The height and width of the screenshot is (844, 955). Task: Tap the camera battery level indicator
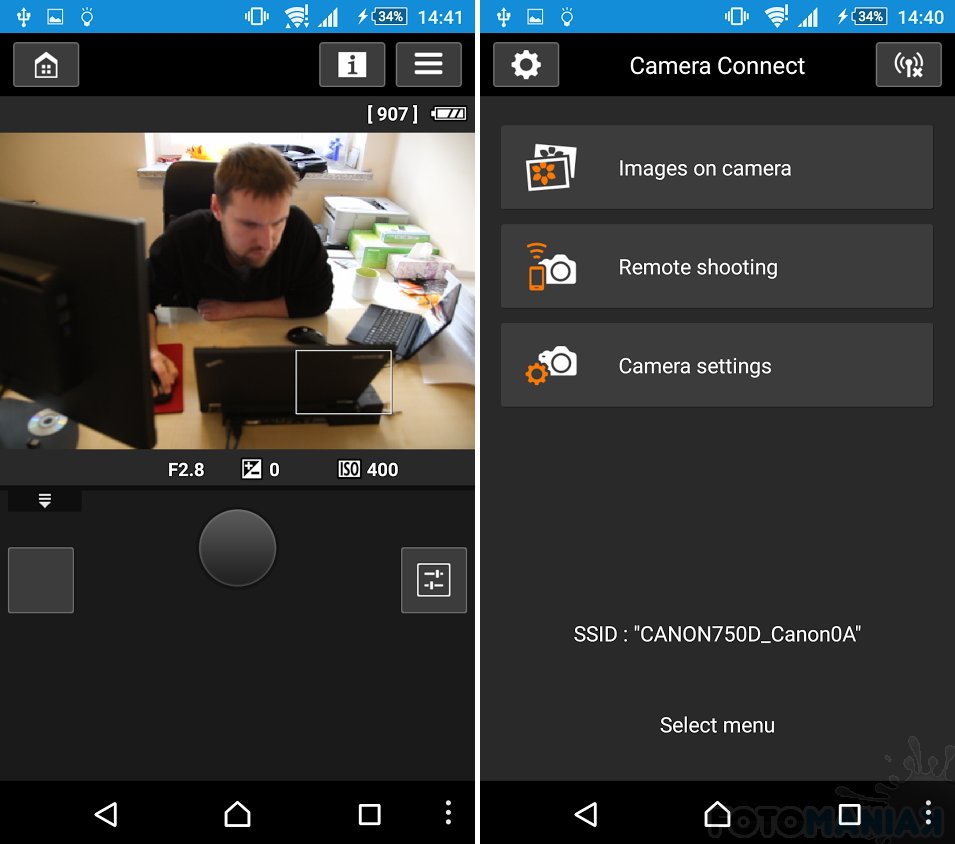point(448,114)
